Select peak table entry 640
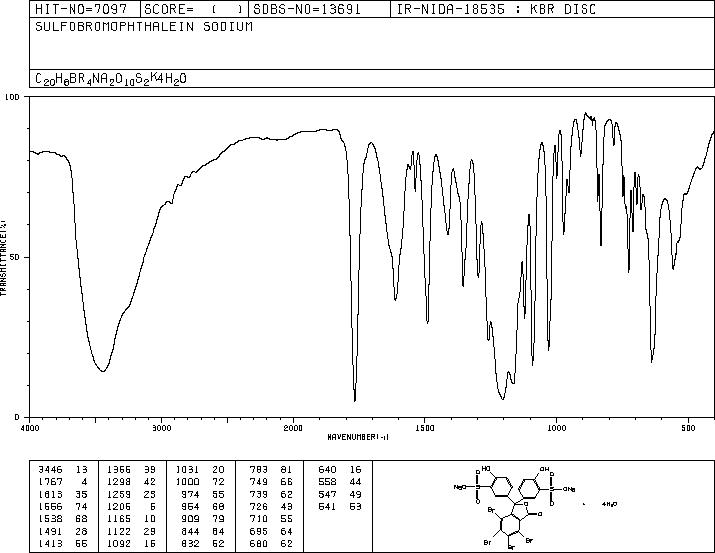 click(x=340, y=470)
